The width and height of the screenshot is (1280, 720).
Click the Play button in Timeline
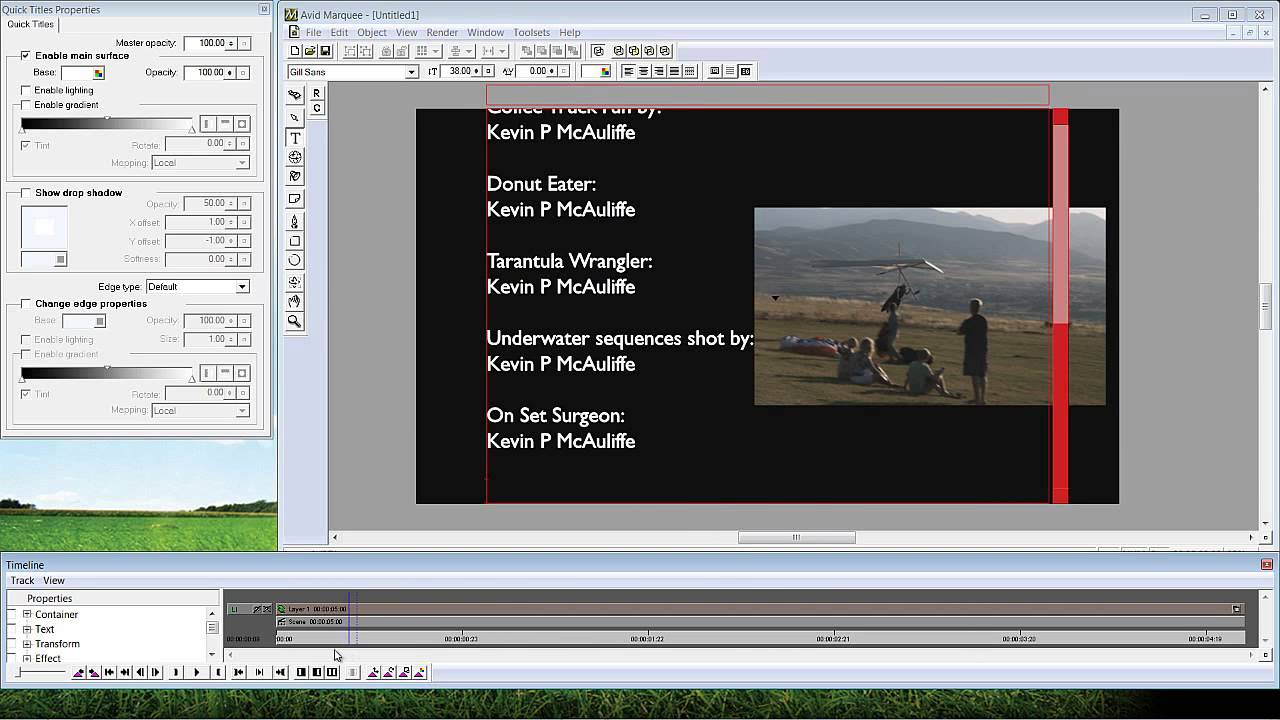[x=197, y=672]
